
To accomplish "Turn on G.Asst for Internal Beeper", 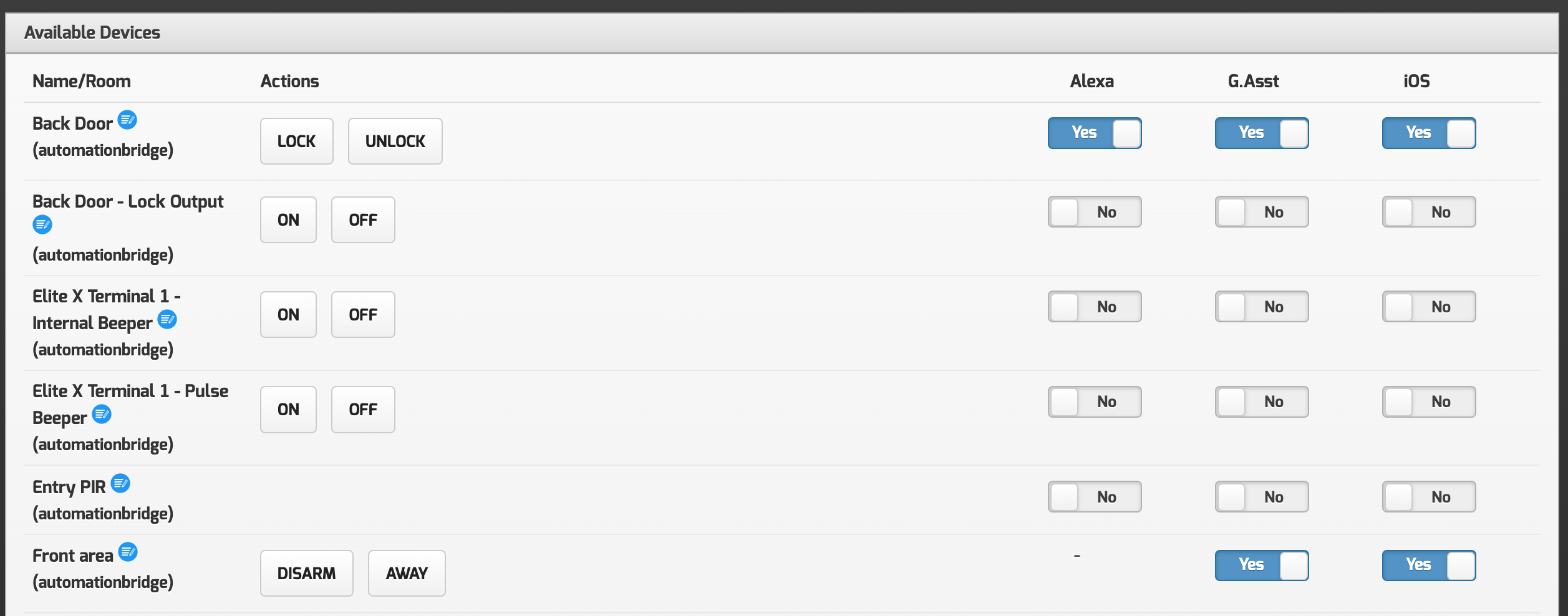I will coord(1262,307).
